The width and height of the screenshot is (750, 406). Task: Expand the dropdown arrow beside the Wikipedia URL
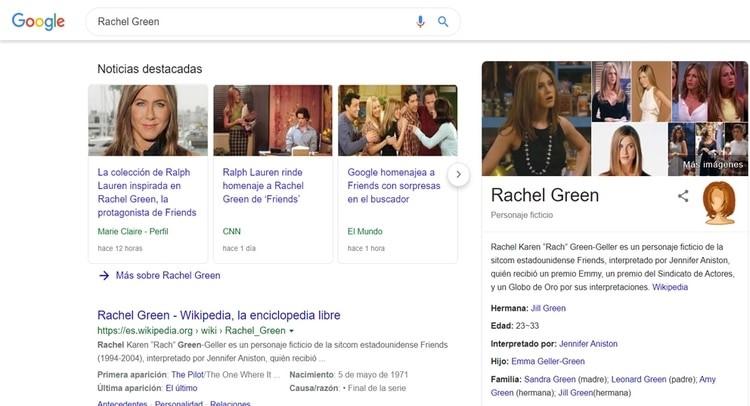pyautogui.click(x=291, y=331)
